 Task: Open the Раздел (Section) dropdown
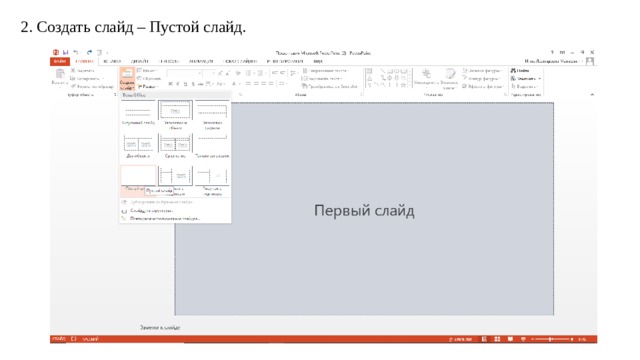(147, 87)
